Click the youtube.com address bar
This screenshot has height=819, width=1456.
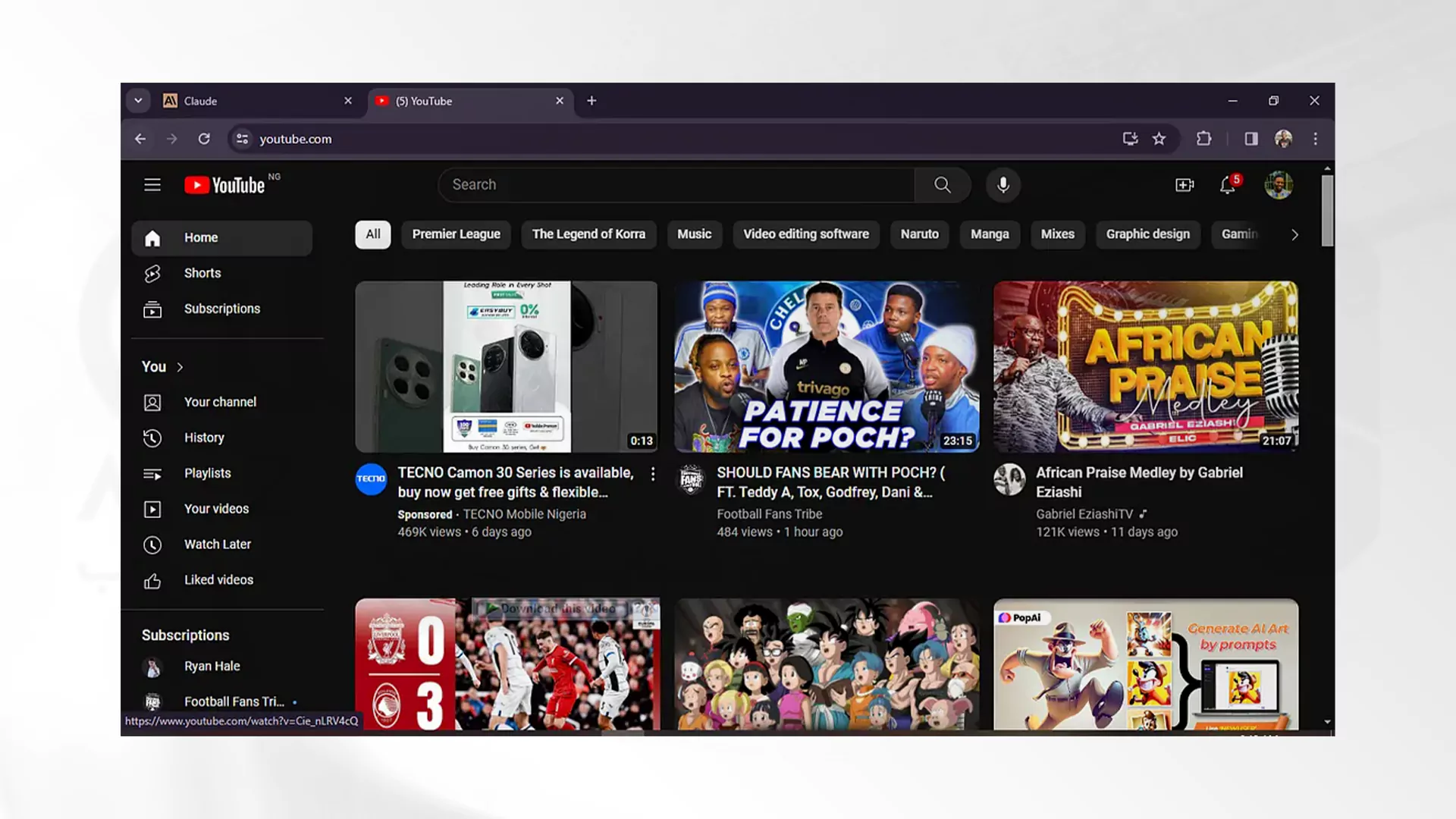pos(682,139)
